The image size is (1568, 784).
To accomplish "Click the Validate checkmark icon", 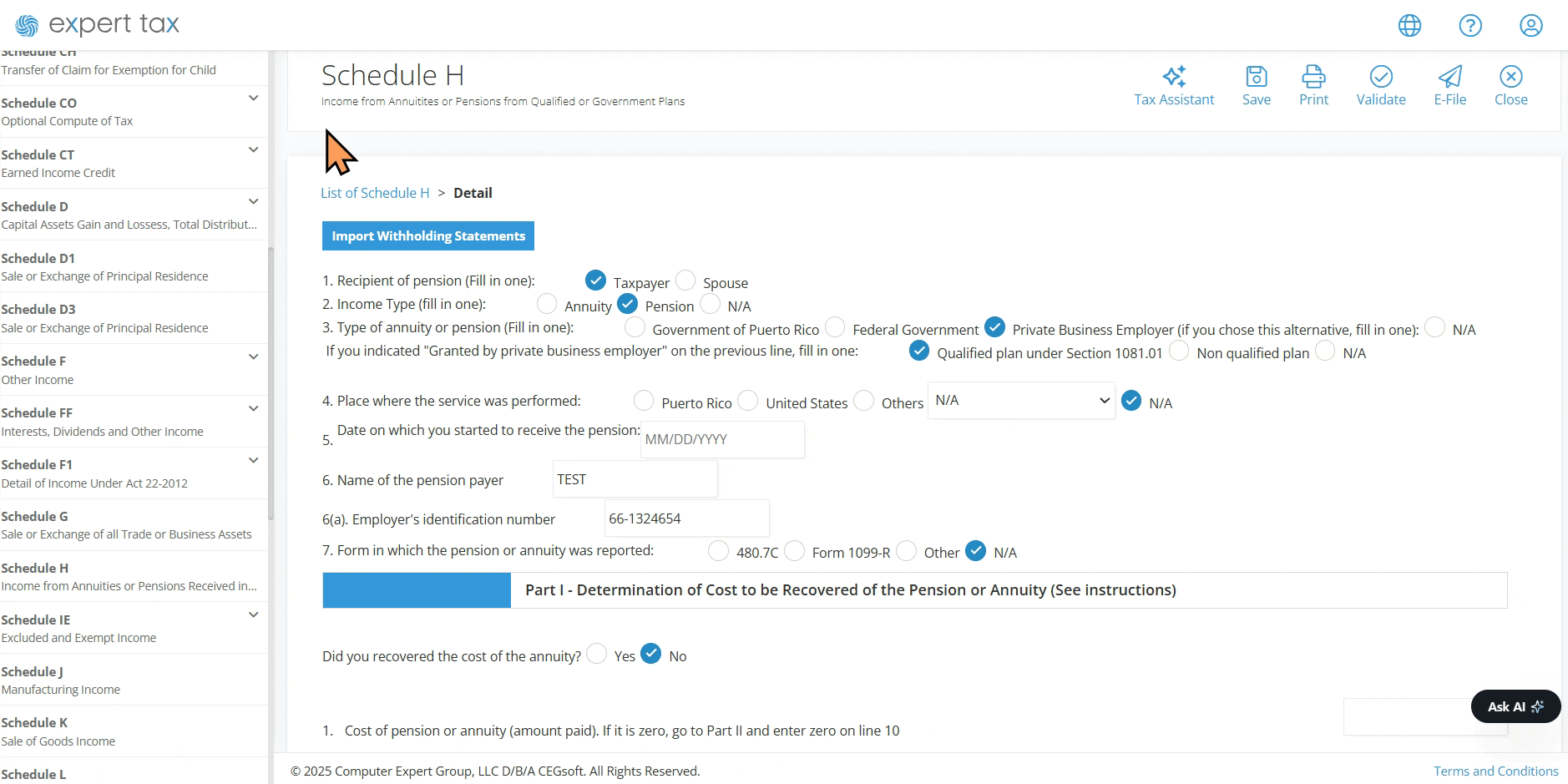I will (1381, 77).
